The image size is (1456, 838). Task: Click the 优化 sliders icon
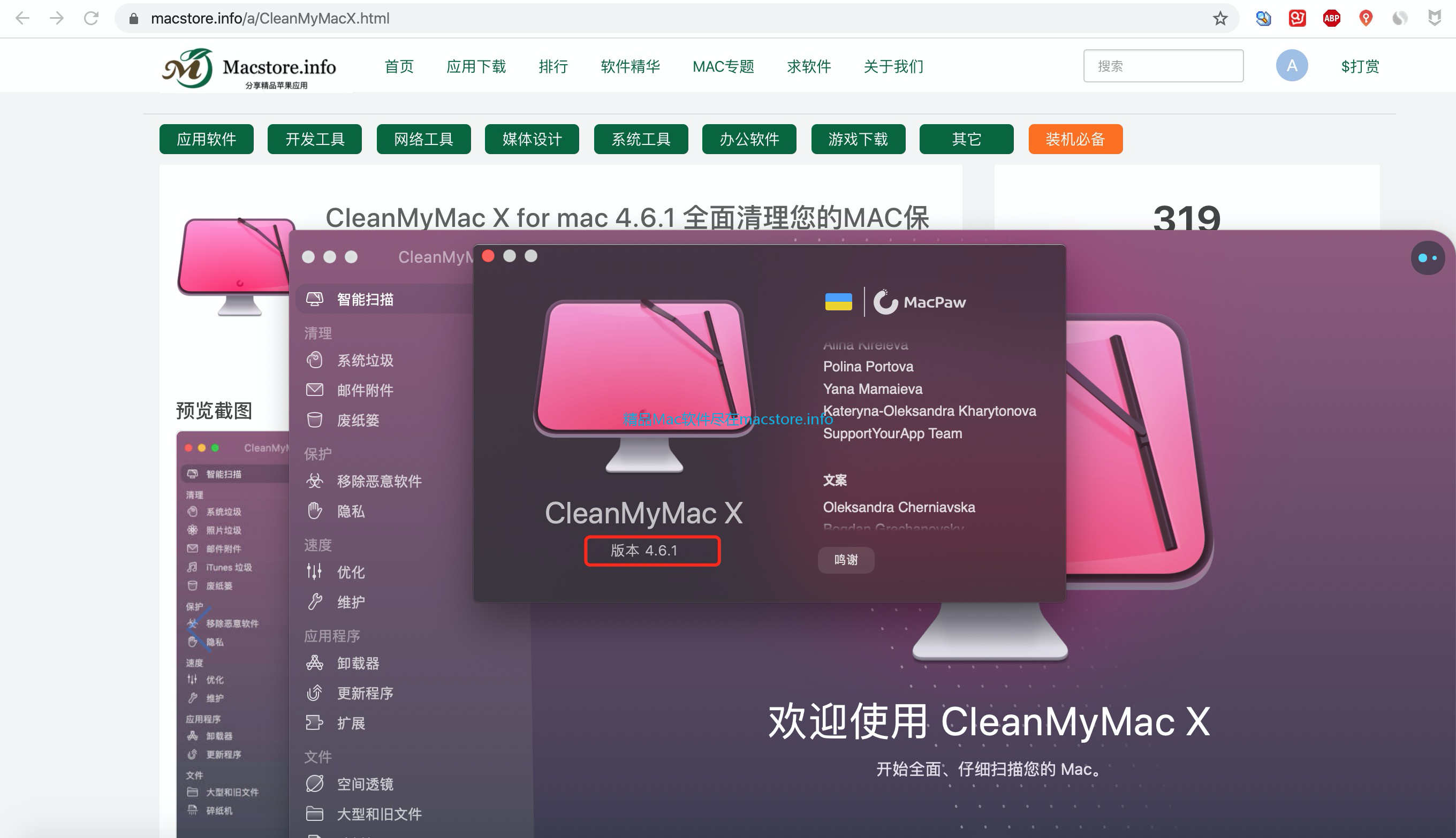pos(314,572)
